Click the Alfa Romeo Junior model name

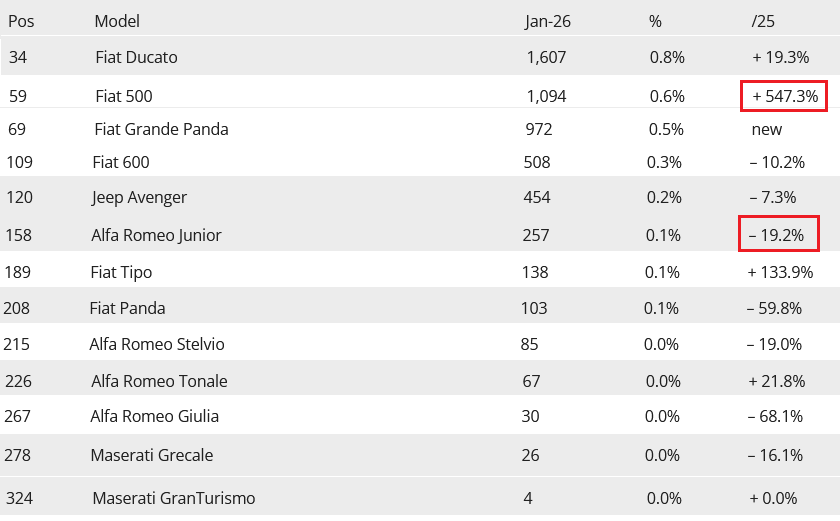[x=156, y=235]
